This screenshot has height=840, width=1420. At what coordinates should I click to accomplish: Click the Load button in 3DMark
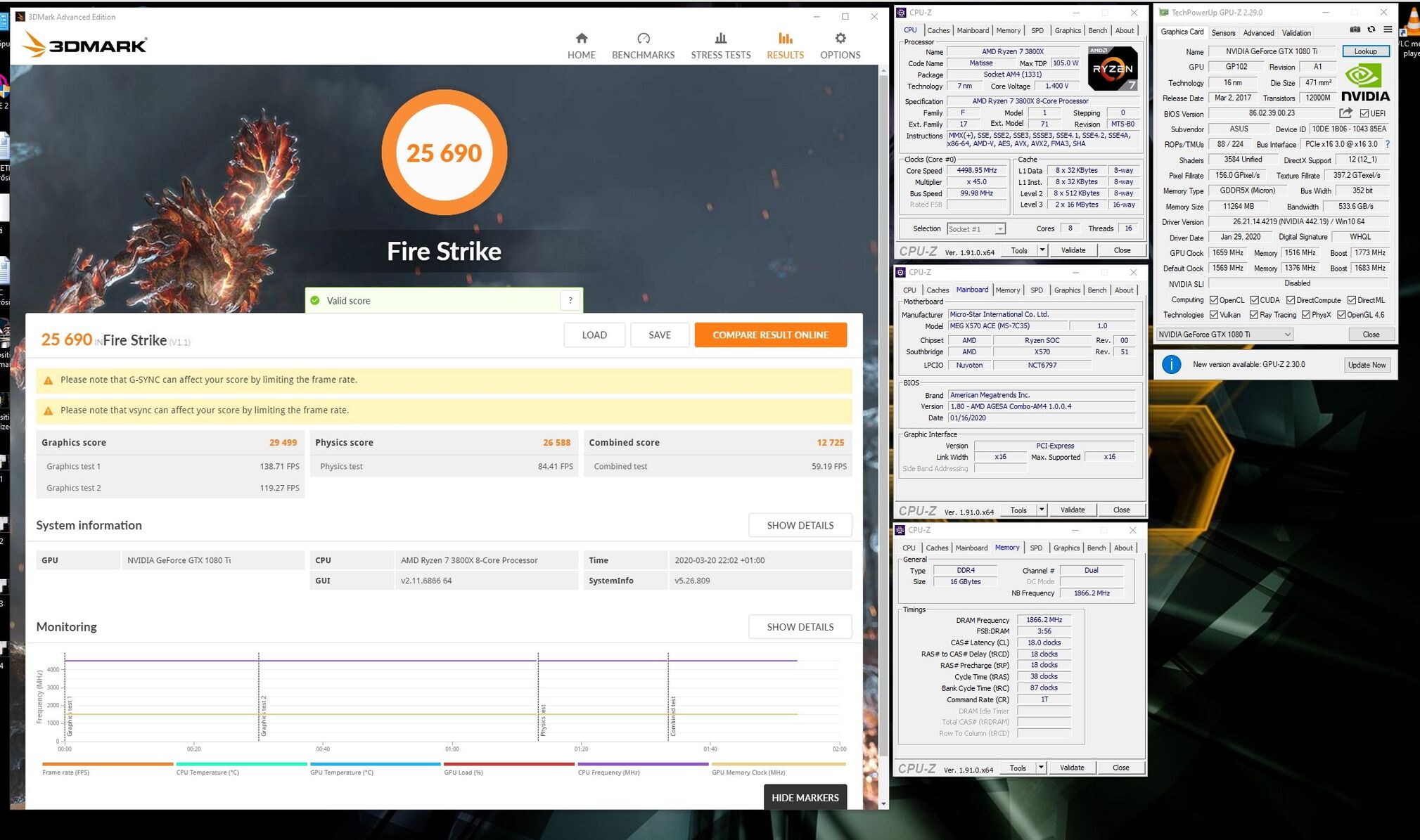click(594, 335)
